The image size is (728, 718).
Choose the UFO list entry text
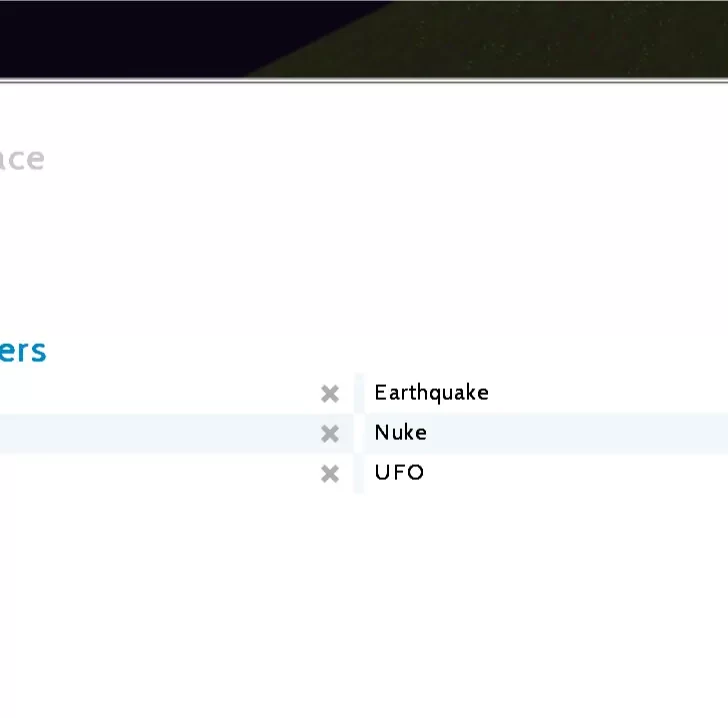(x=399, y=473)
